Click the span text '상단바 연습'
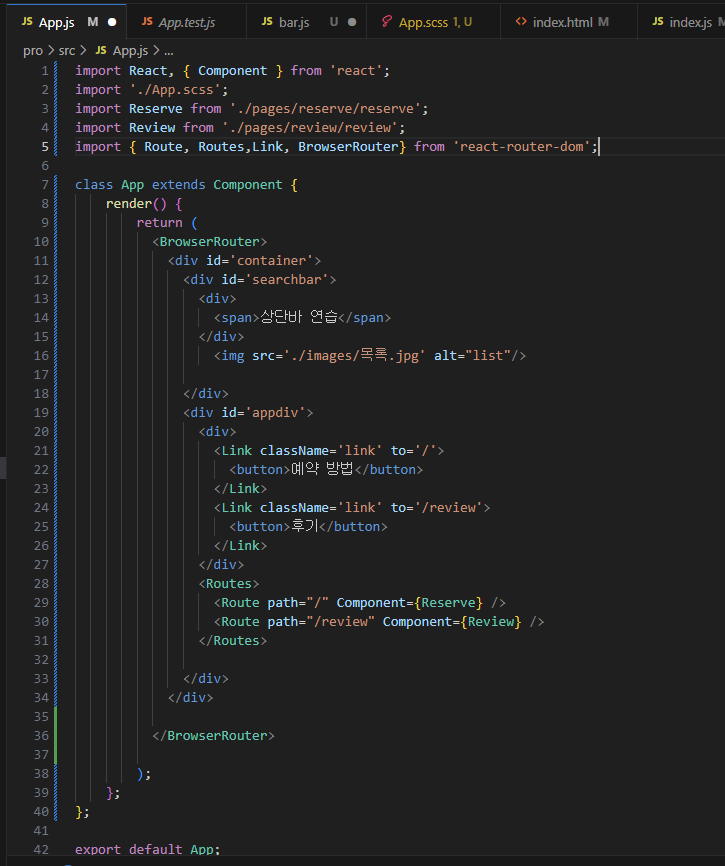 [x=299, y=318]
